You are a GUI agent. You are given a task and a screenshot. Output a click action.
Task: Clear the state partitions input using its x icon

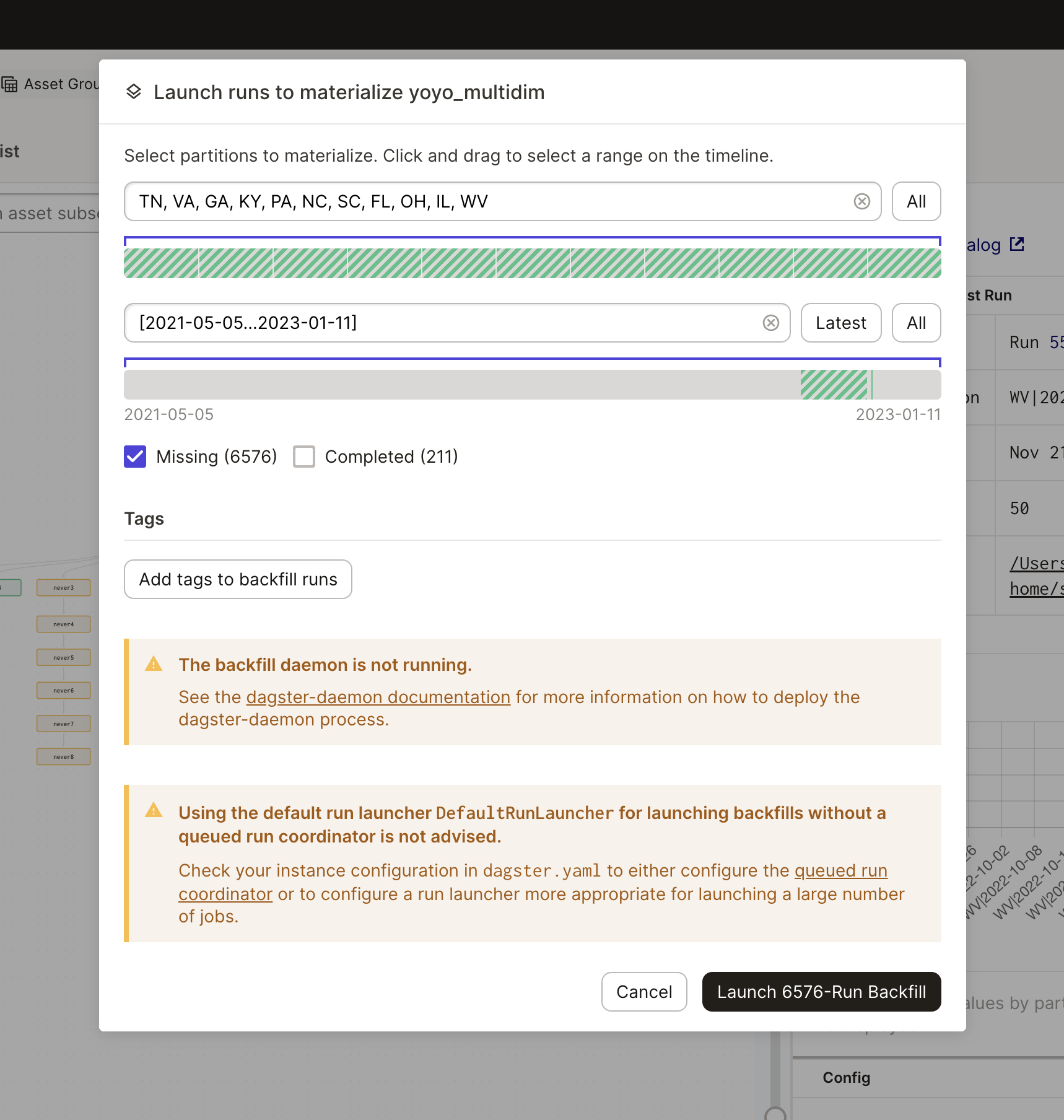[x=861, y=201]
